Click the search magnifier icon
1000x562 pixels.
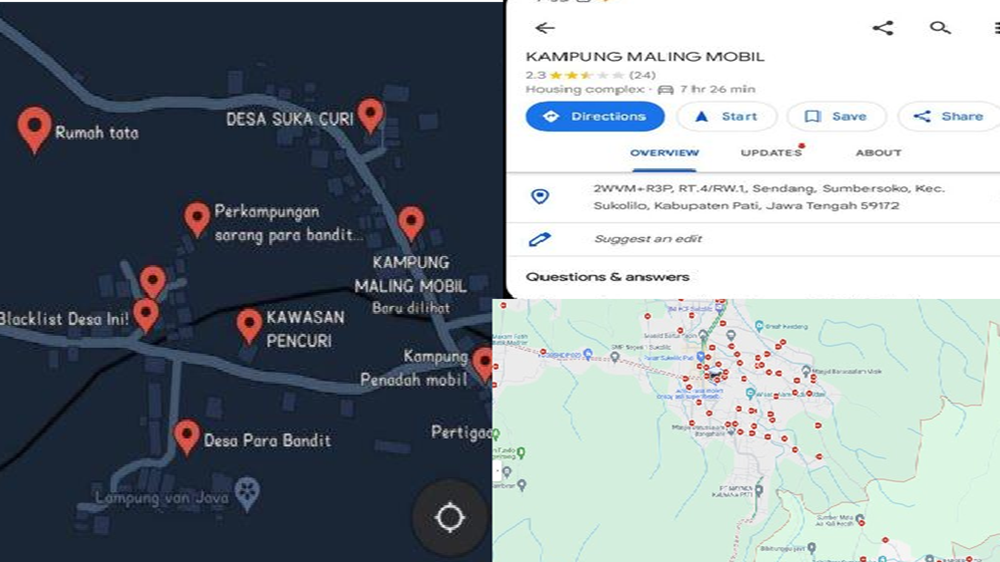coord(940,27)
